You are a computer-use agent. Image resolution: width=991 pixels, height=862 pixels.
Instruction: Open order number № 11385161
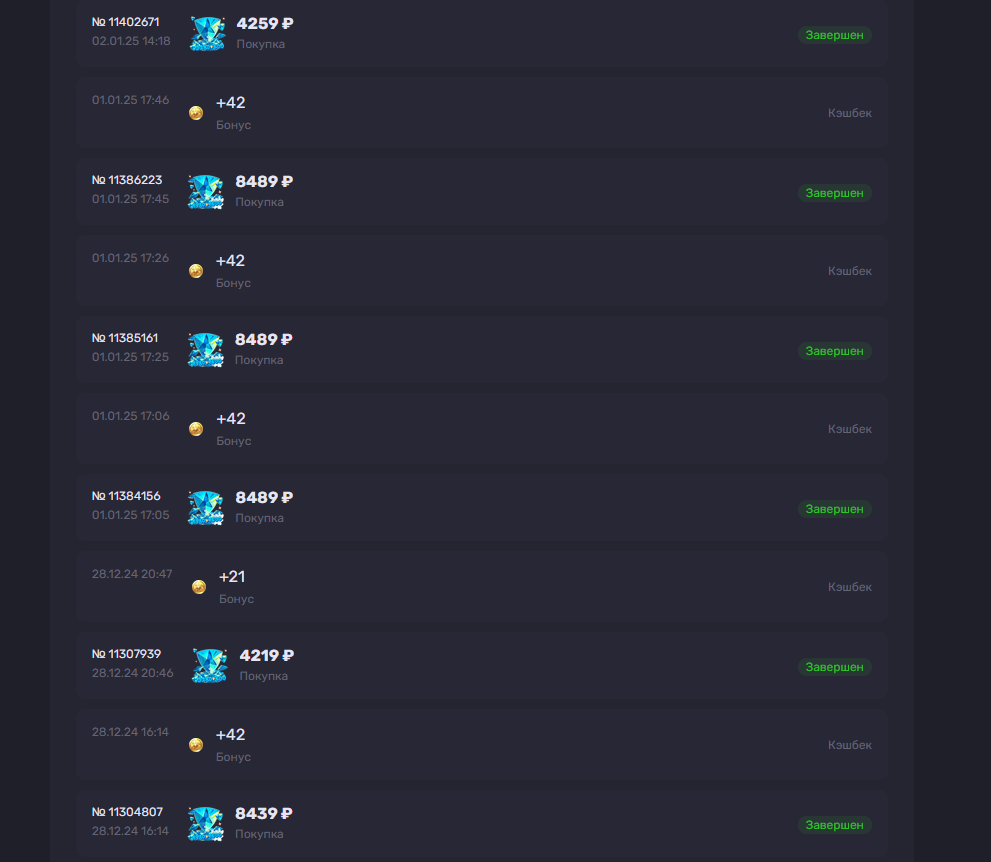(x=125, y=338)
